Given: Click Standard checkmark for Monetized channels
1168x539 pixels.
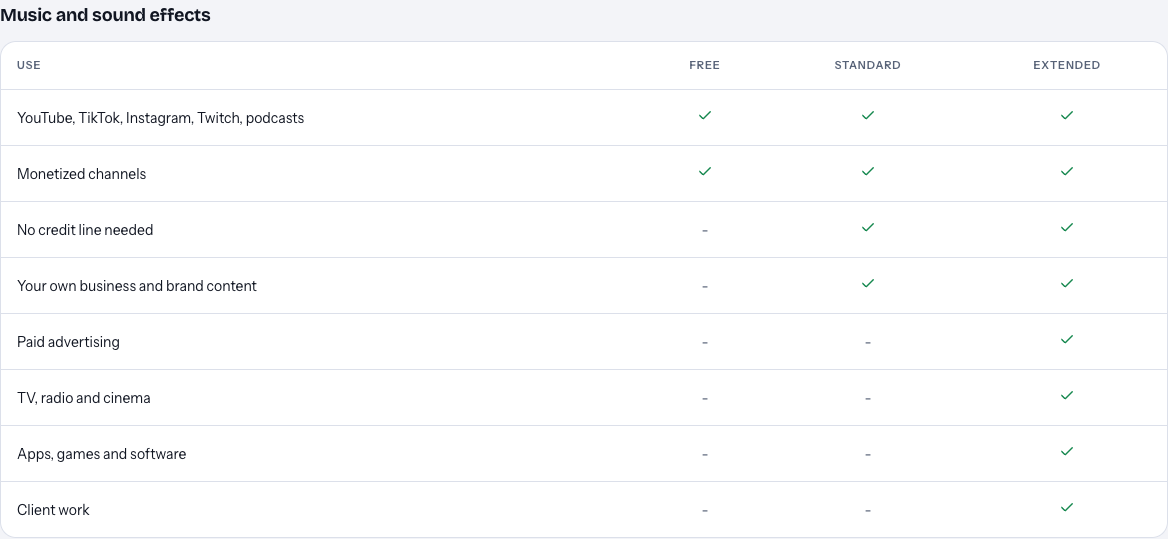Looking at the screenshot, I should click(867, 171).
